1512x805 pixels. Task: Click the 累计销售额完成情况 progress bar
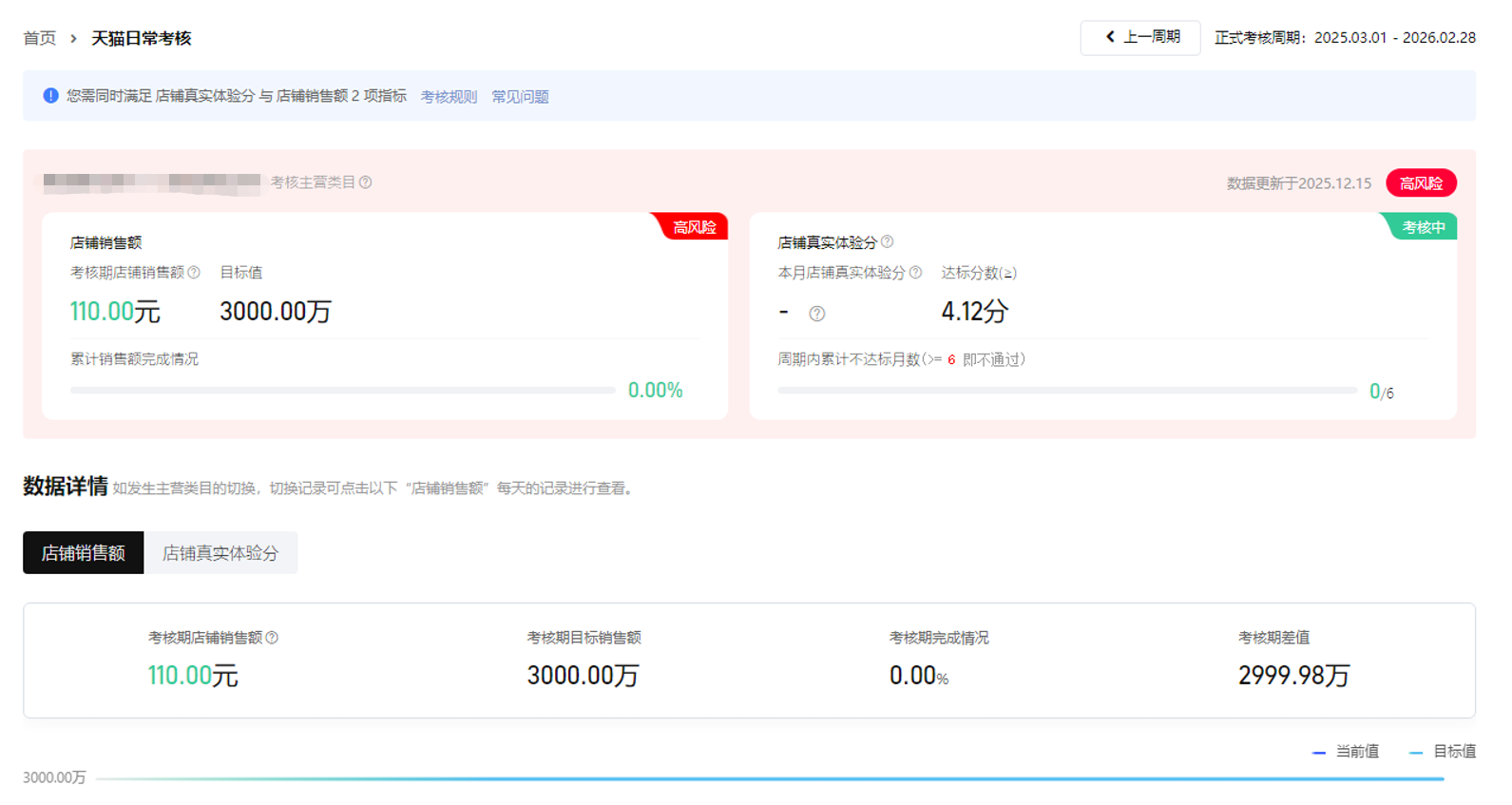[342, 391]
